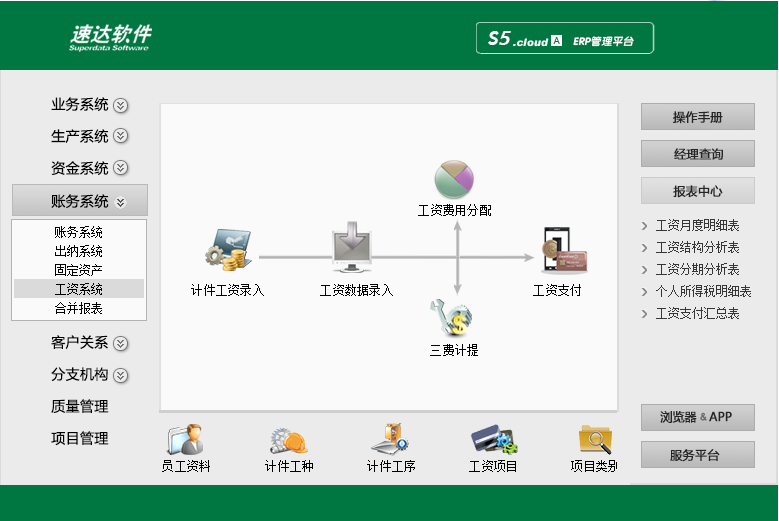Open the 工资结构分析表 report link

tap(698, 247)
